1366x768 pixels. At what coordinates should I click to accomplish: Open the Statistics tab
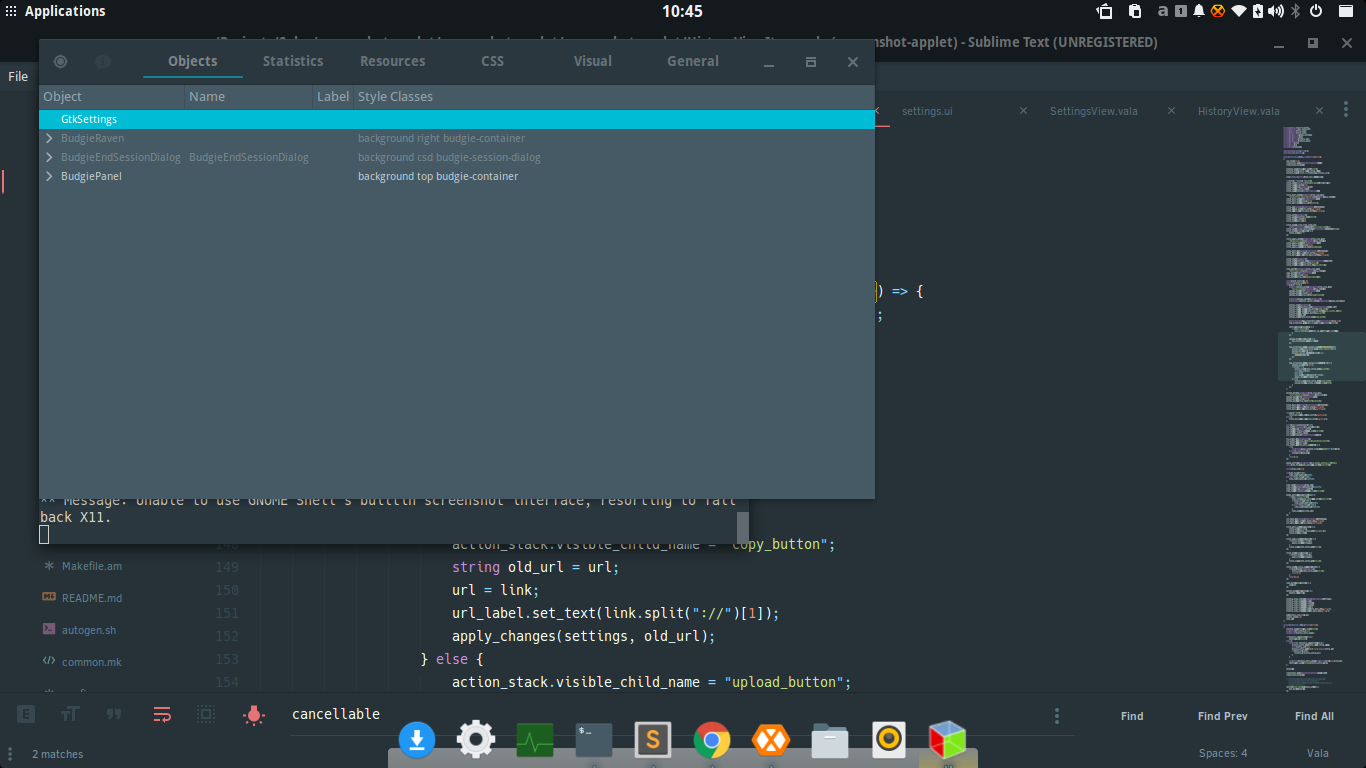293,61
